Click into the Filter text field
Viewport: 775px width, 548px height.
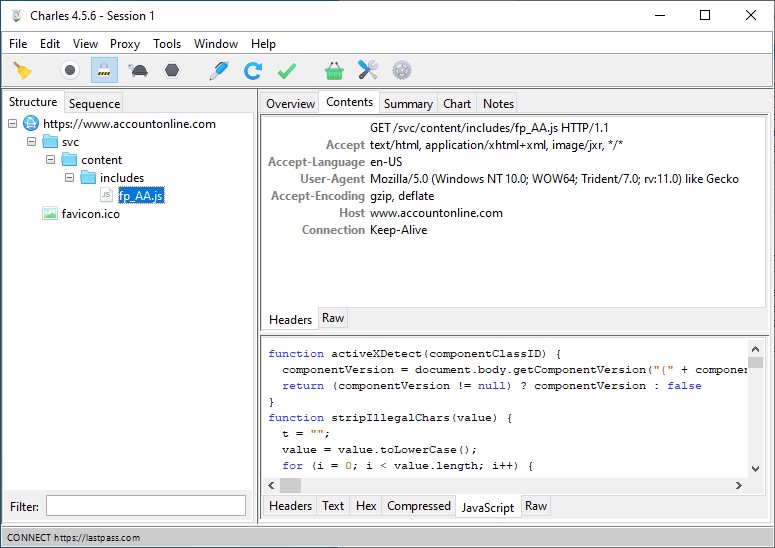[145, 506]
